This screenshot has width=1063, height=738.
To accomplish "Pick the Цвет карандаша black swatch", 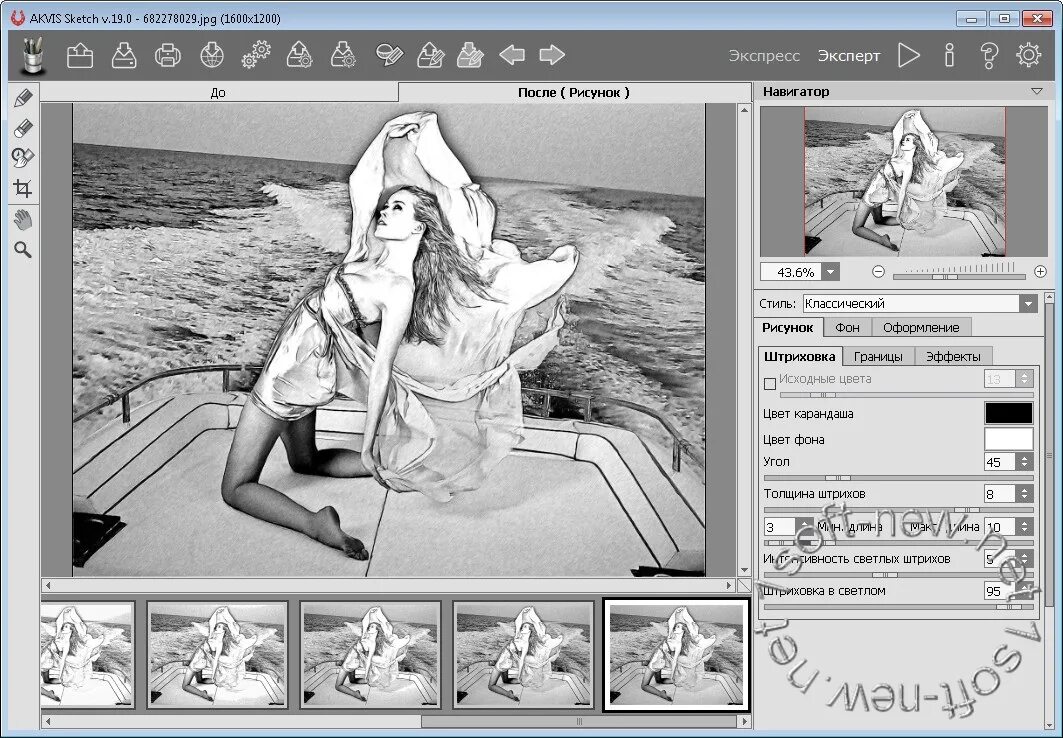I will tap(1008, 413).
